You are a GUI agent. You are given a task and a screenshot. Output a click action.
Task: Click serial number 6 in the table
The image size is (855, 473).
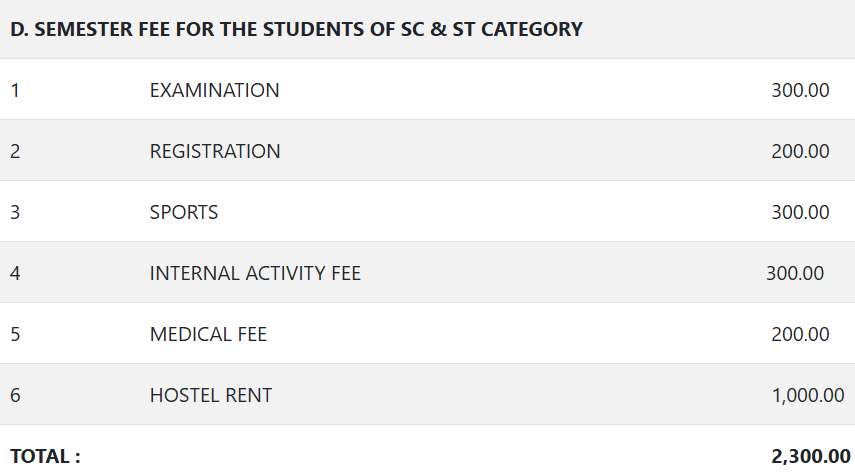coord(15,396)
